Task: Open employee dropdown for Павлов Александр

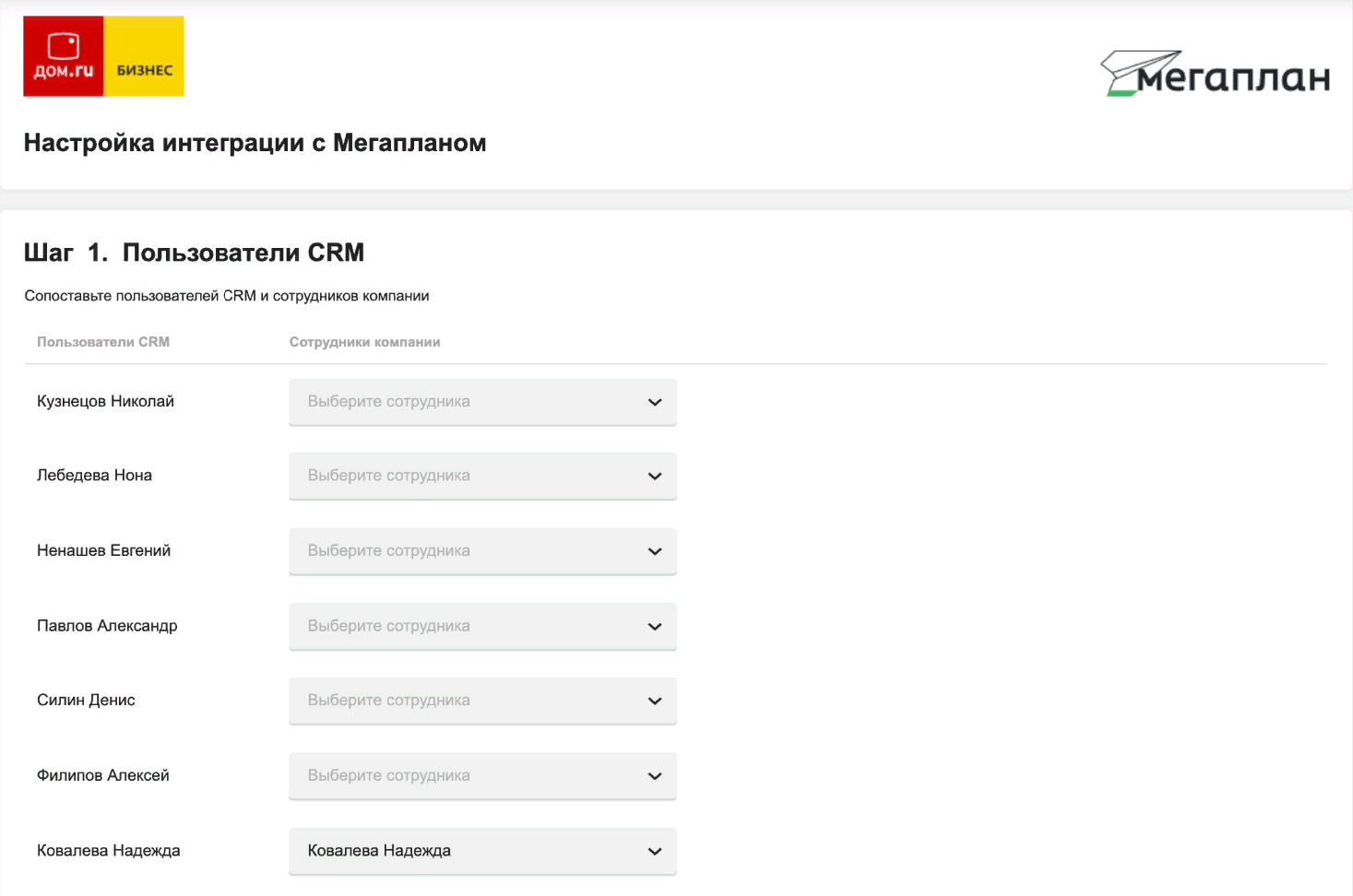Action: pyautogui.click(x=482, y=626)
